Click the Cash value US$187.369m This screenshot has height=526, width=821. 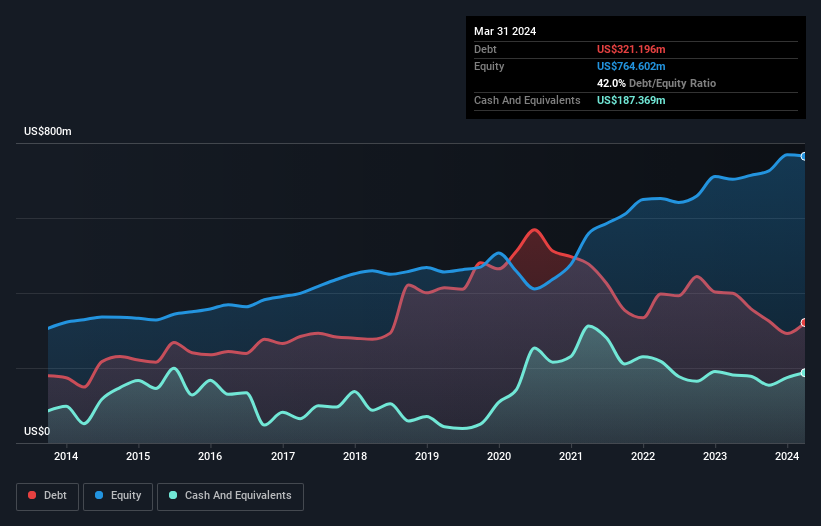[631, 100]
